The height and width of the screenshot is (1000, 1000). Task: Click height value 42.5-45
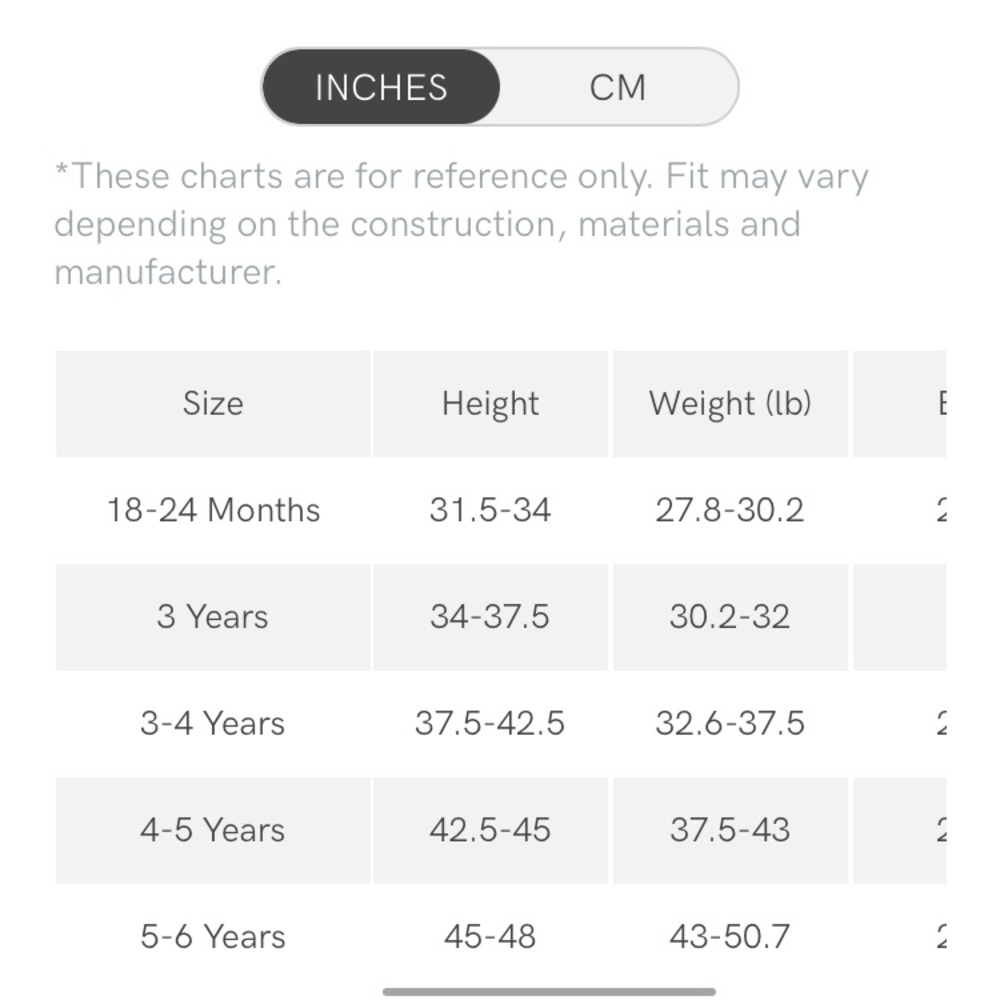coord(490,830)
